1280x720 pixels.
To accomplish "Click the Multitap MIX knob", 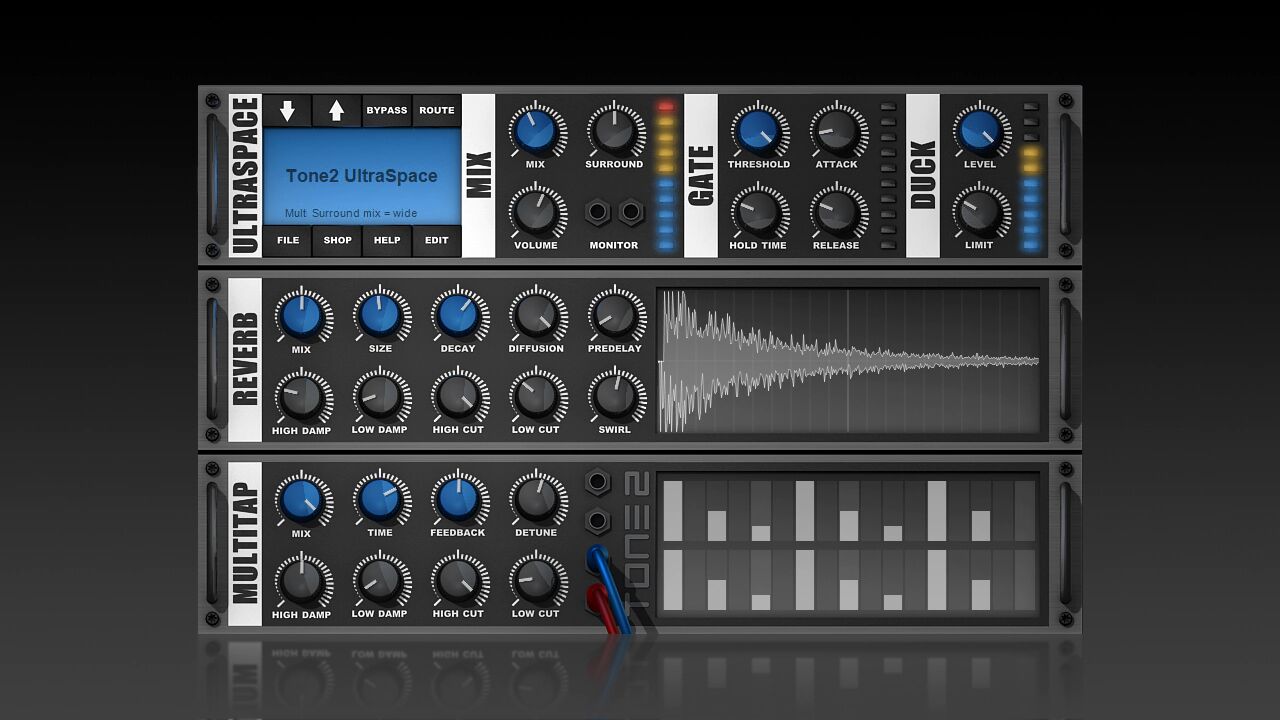I will (302, 499).
